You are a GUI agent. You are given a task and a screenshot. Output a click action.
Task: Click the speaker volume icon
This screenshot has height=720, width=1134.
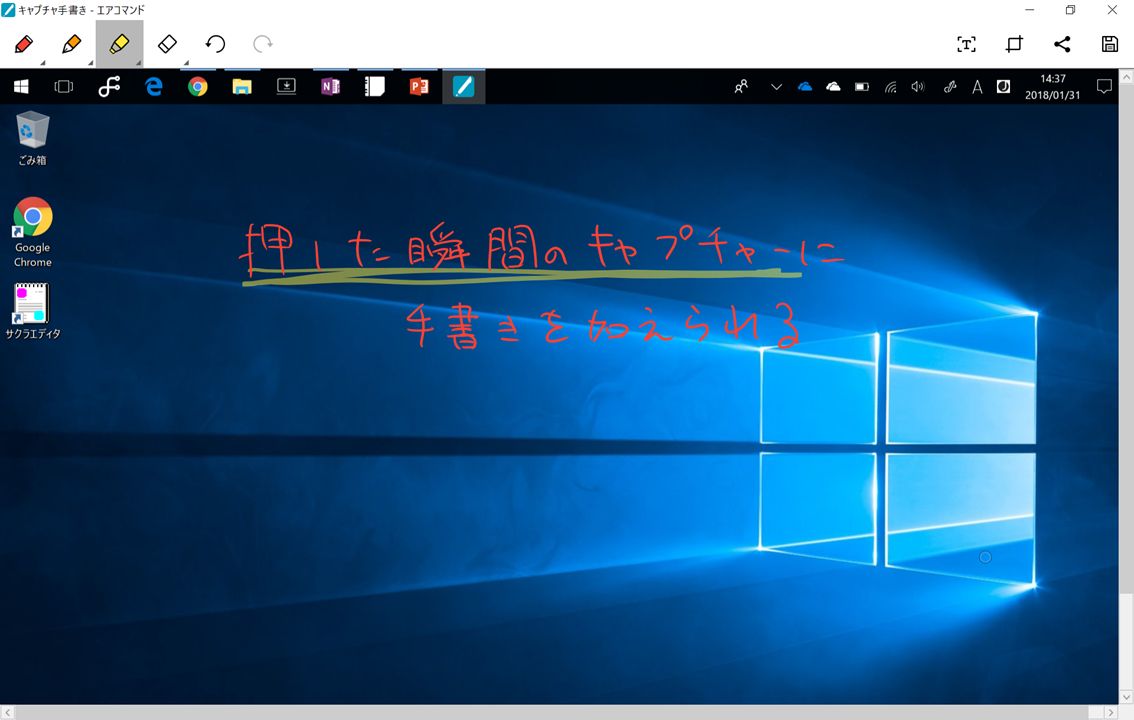(918, 87)
